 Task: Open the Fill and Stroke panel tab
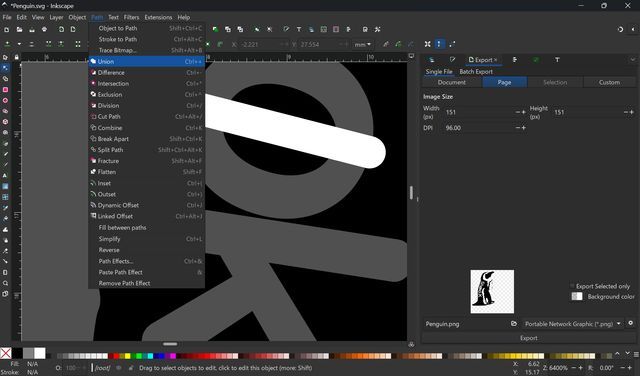click(x=452, y=60)
